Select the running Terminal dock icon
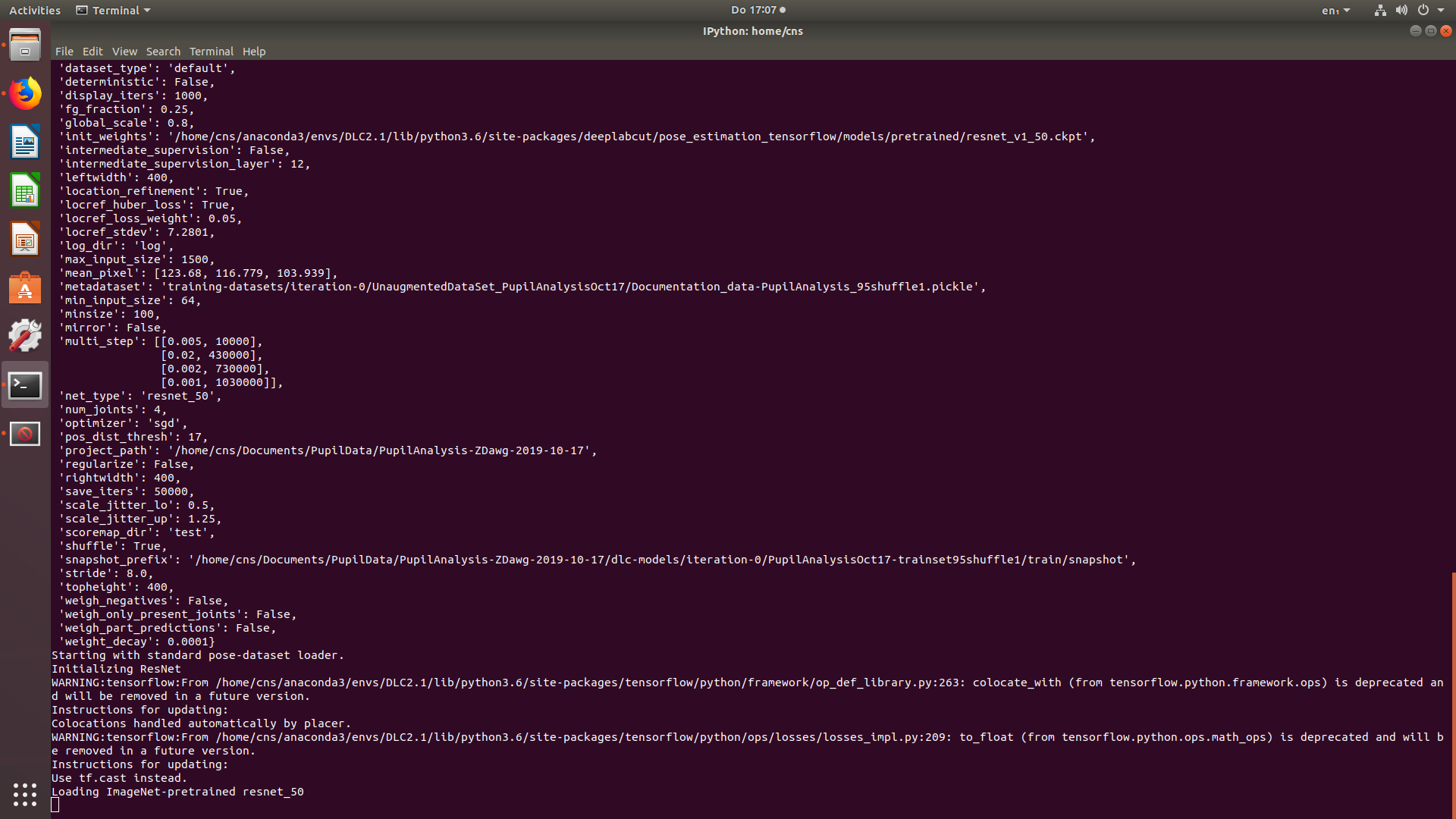1456x819 pixels. point(25,384)
